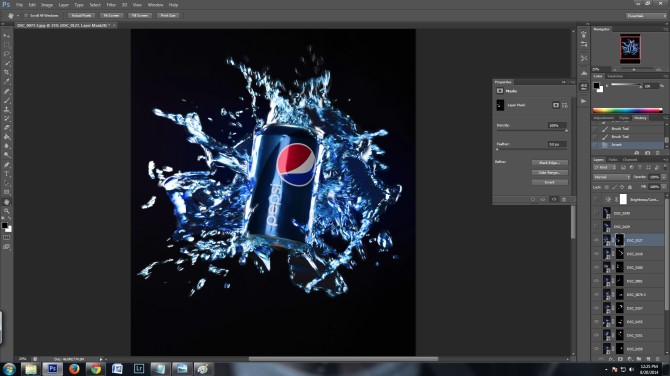Toggle mask visibility eye in Properties panel
Viewport: 670px width, 376px height.
(x=554, y=200)
